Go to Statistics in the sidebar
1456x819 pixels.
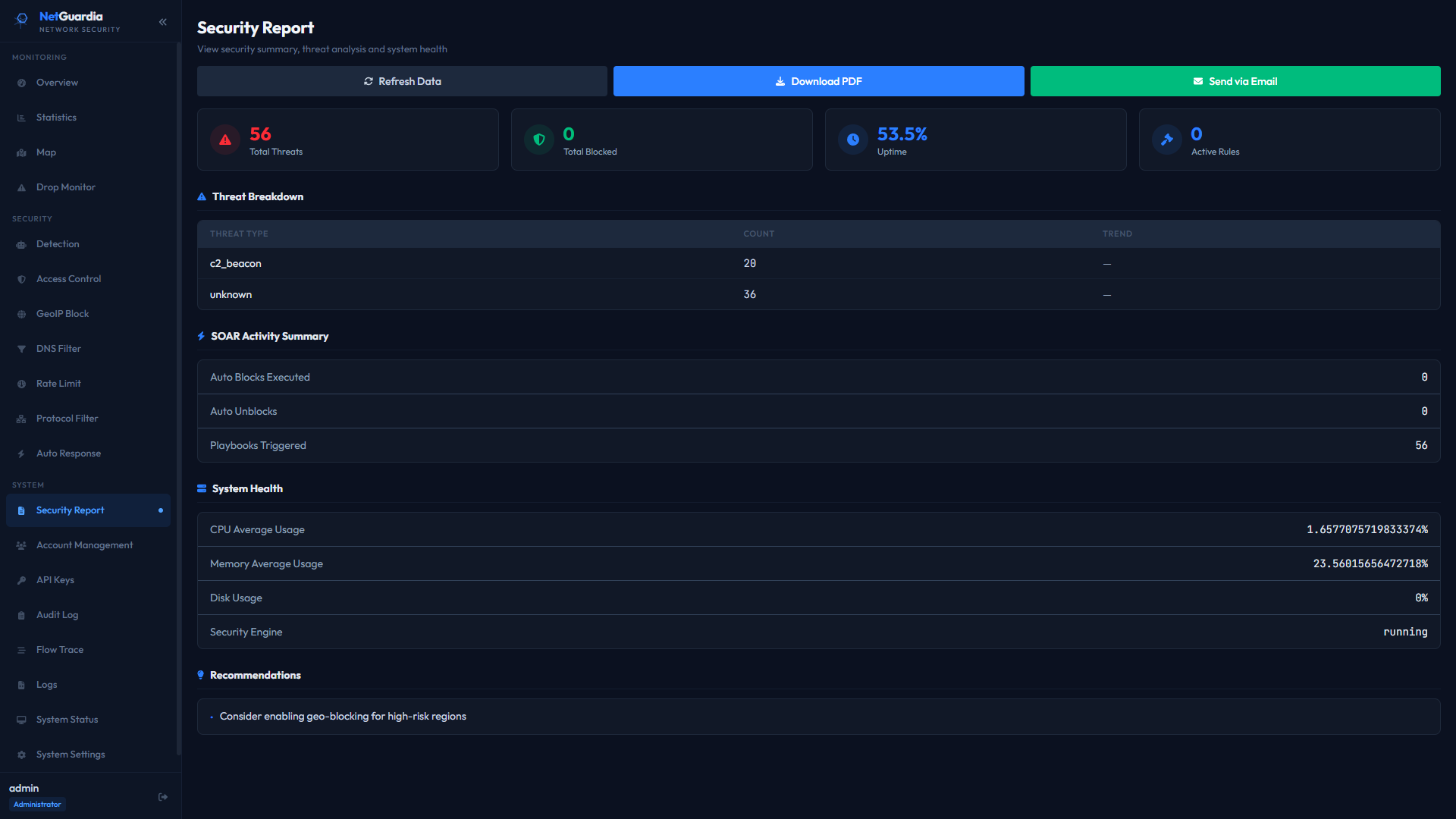pos(88,118)
